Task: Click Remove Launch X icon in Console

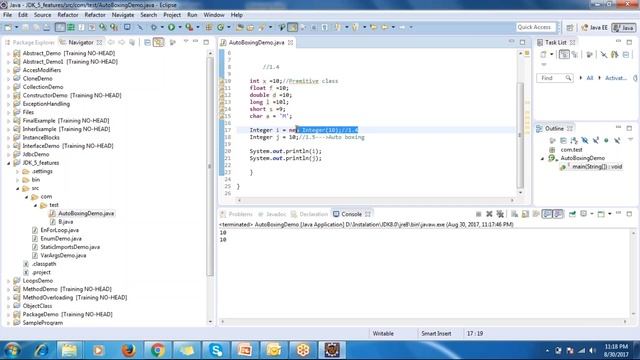Action: 489,214
